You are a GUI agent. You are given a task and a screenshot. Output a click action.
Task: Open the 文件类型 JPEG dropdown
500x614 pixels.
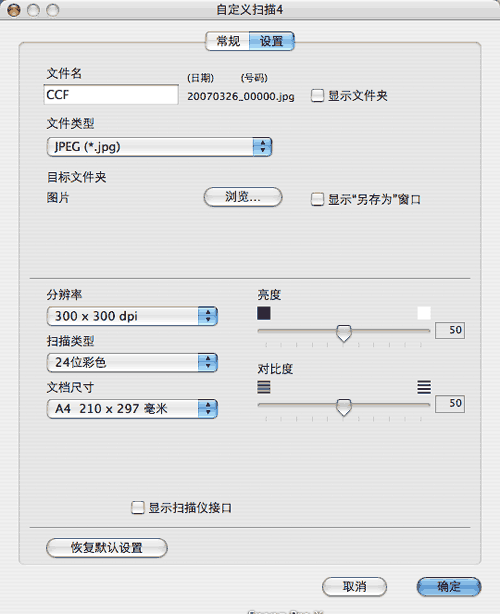tap(159, 147)
